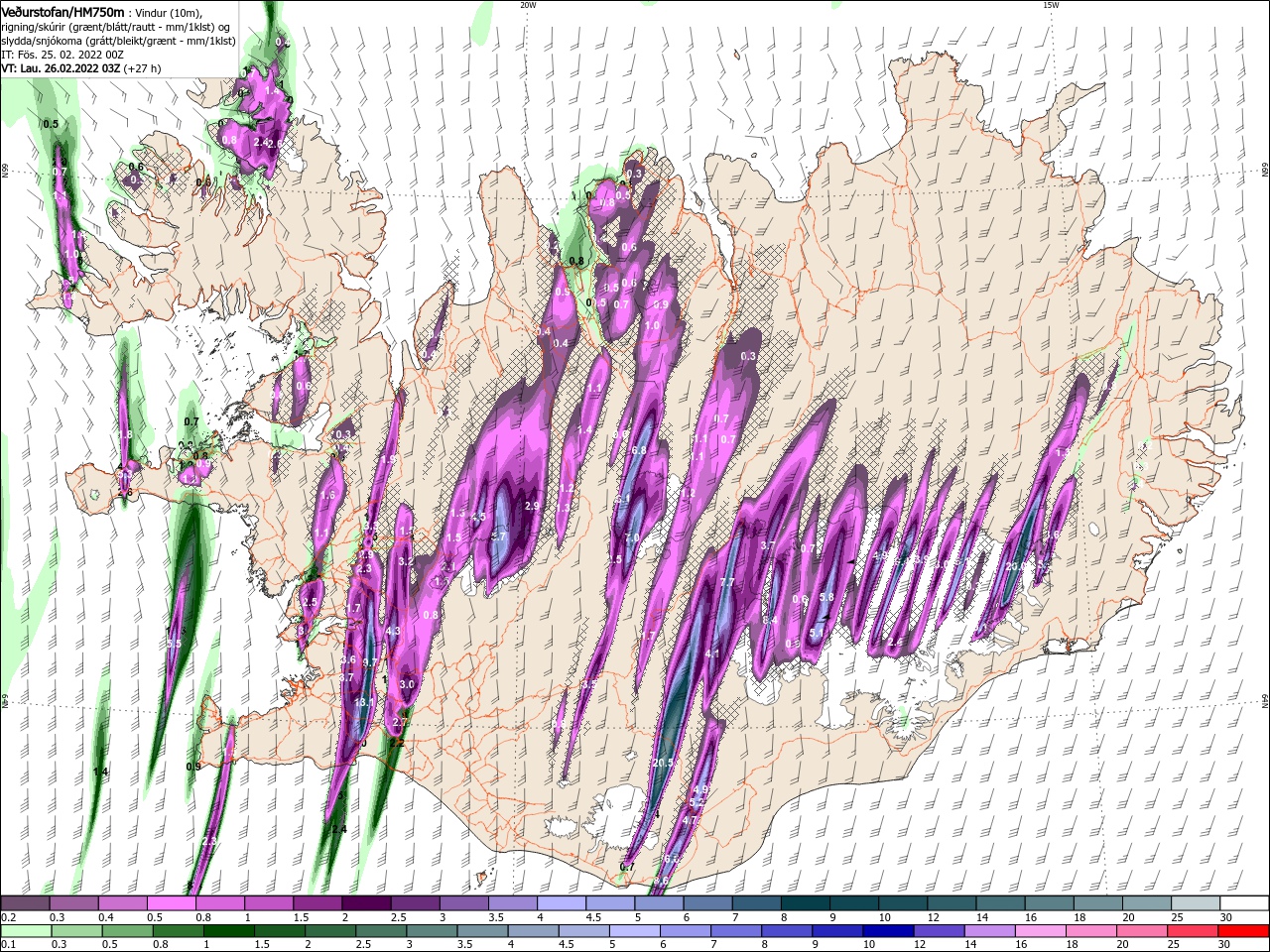
Task: Click the 5.8 value on the map
Action: (825, 597)
